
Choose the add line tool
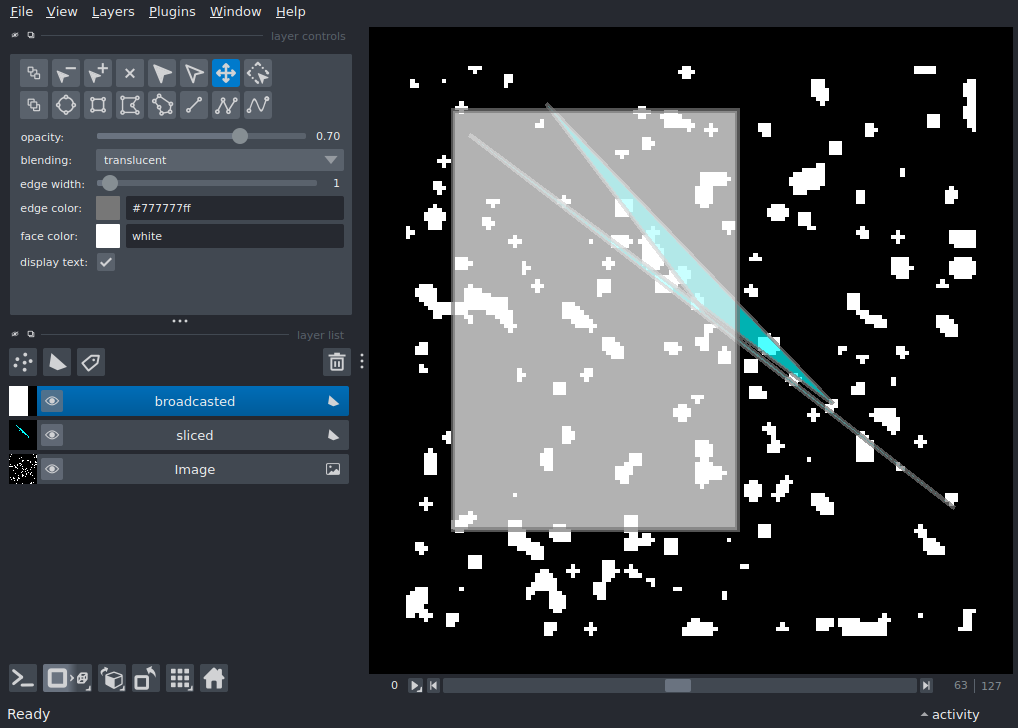pos(194,105)
